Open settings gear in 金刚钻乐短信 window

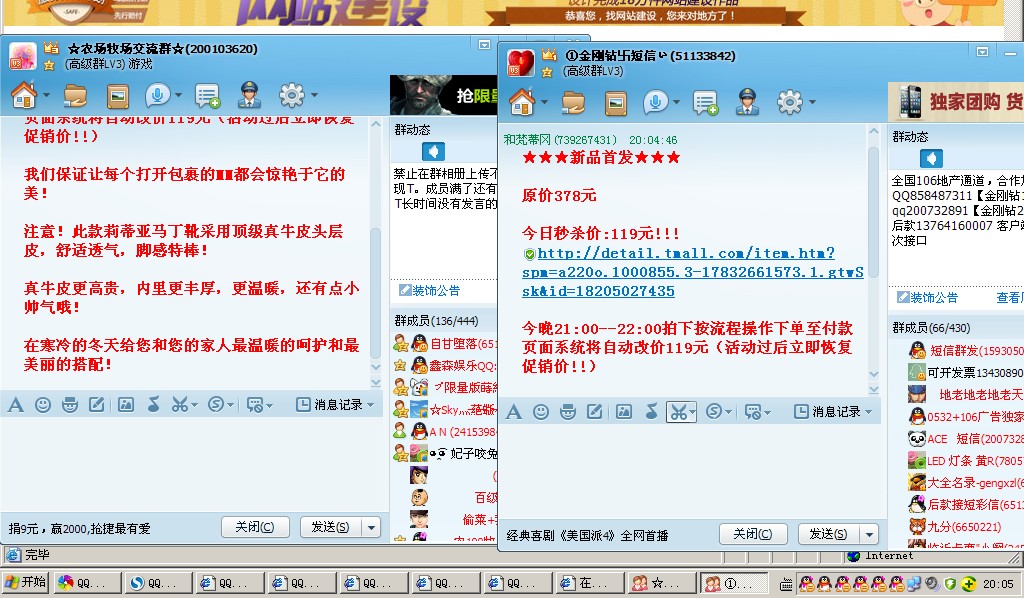point(790,102)
